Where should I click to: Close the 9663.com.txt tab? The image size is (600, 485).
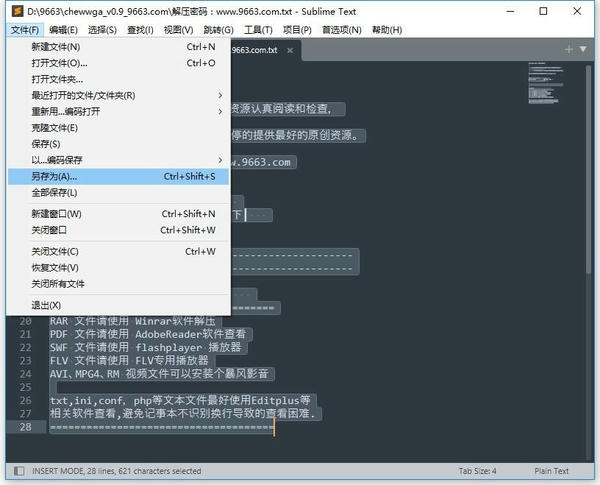290,51
